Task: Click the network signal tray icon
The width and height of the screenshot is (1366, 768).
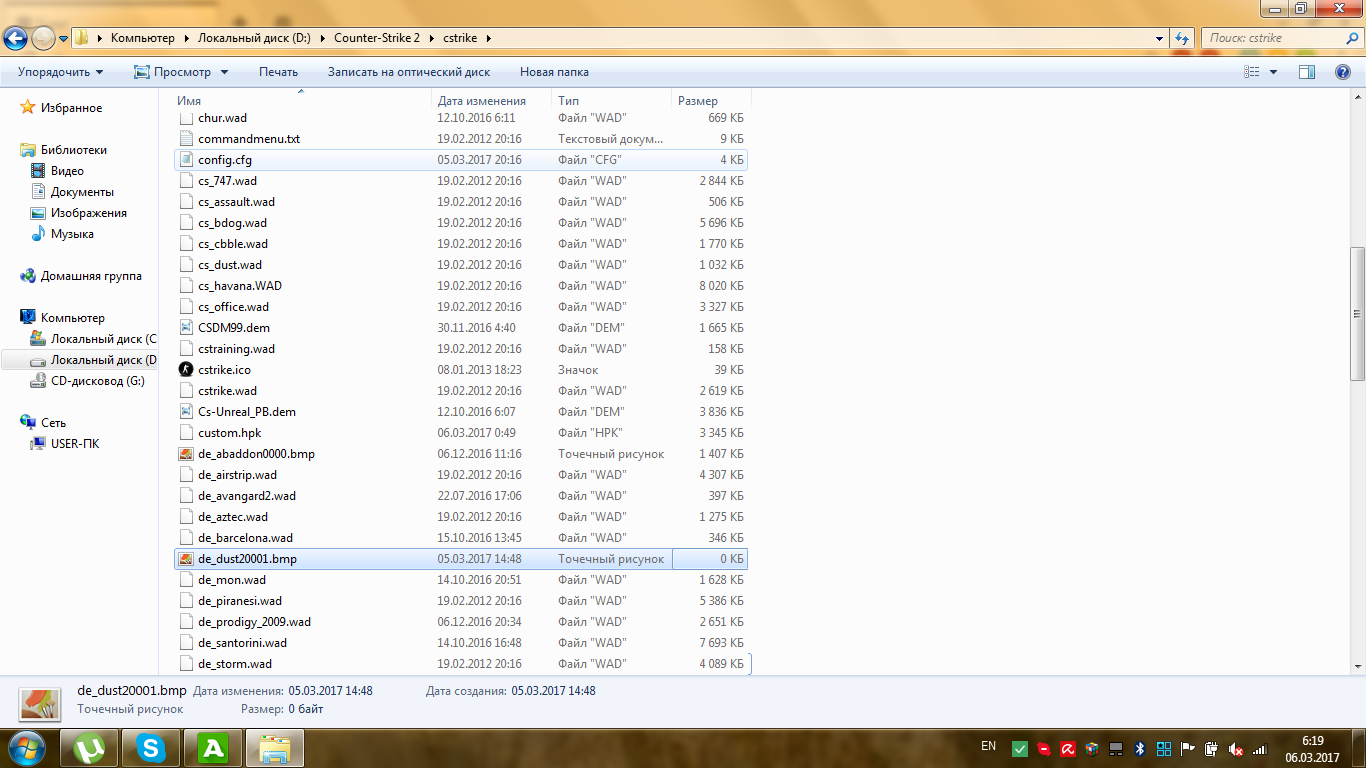Action: 1260,748
